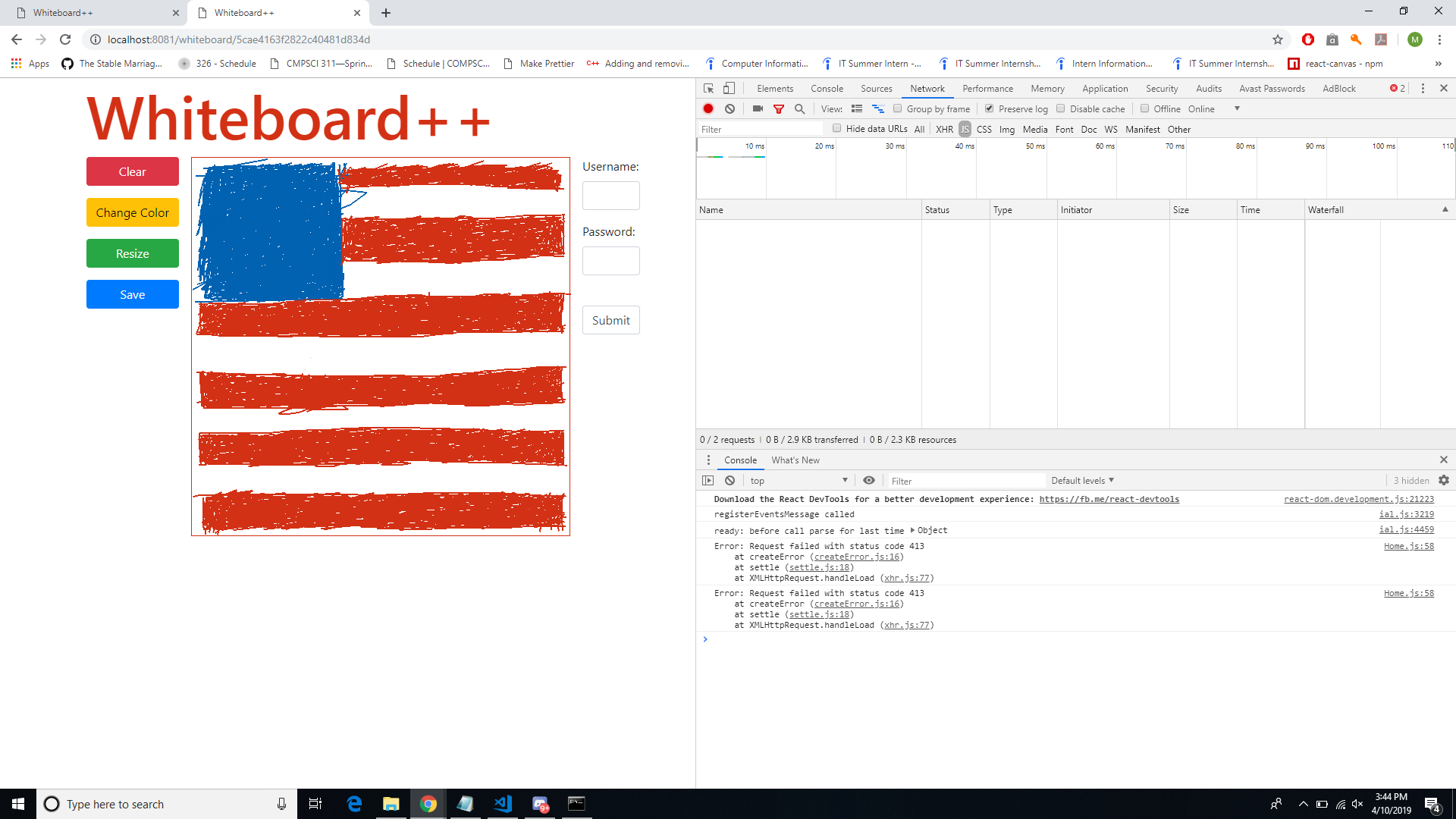Open Console settings via the gear icon

[1443, 480]
